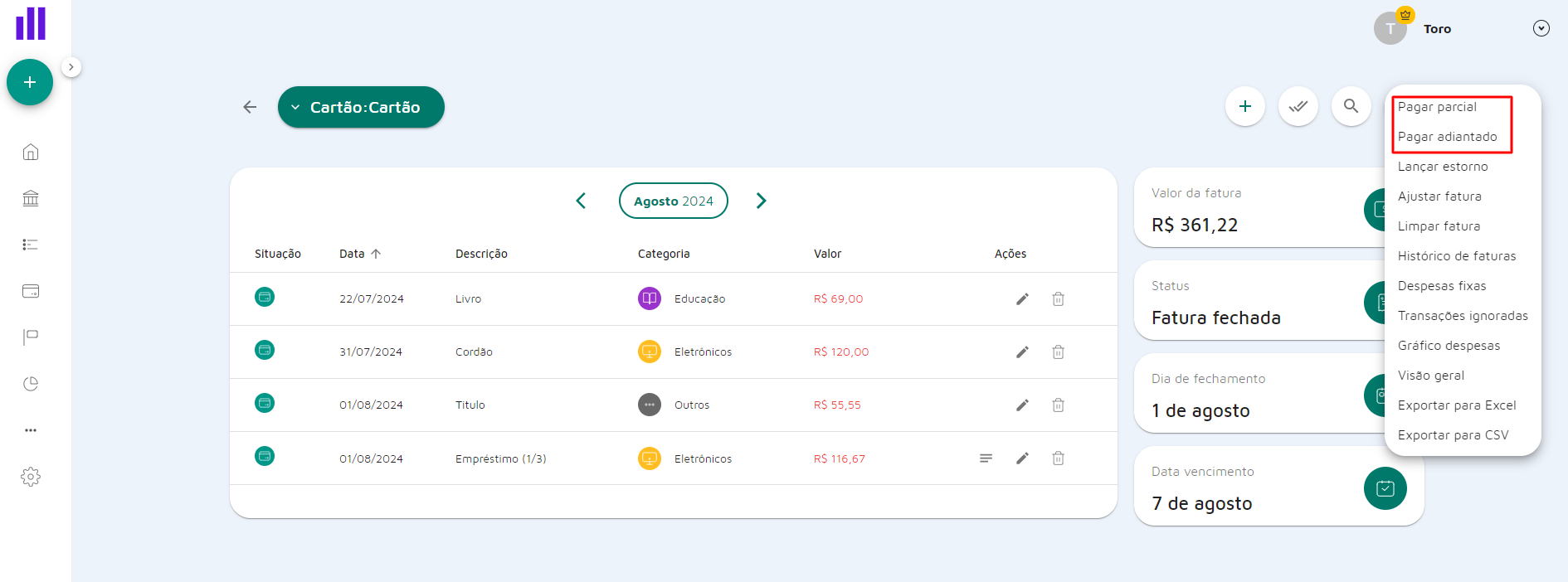Mark all transactions with double-check button

(1298, 106)
